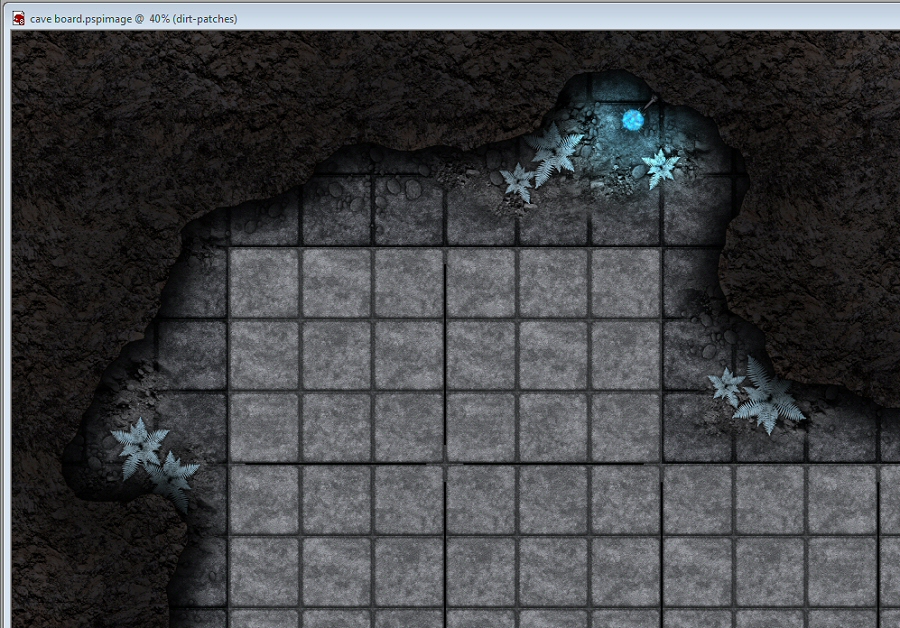Click the lower fern in the left alcove
Viewport: 900px width, 628px height.
click(175, 476)
